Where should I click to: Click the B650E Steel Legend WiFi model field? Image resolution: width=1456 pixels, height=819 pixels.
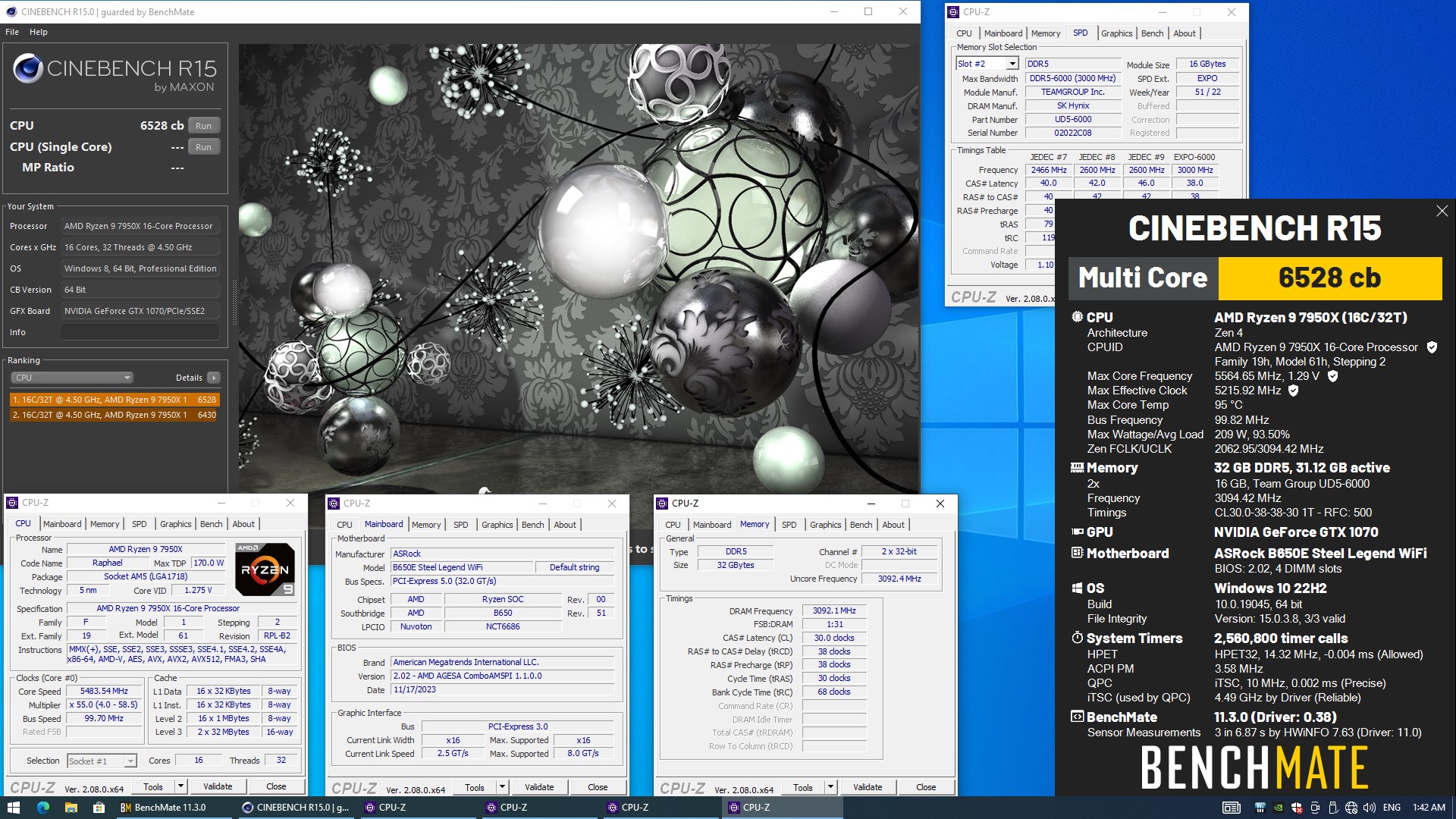pos(461,567)
